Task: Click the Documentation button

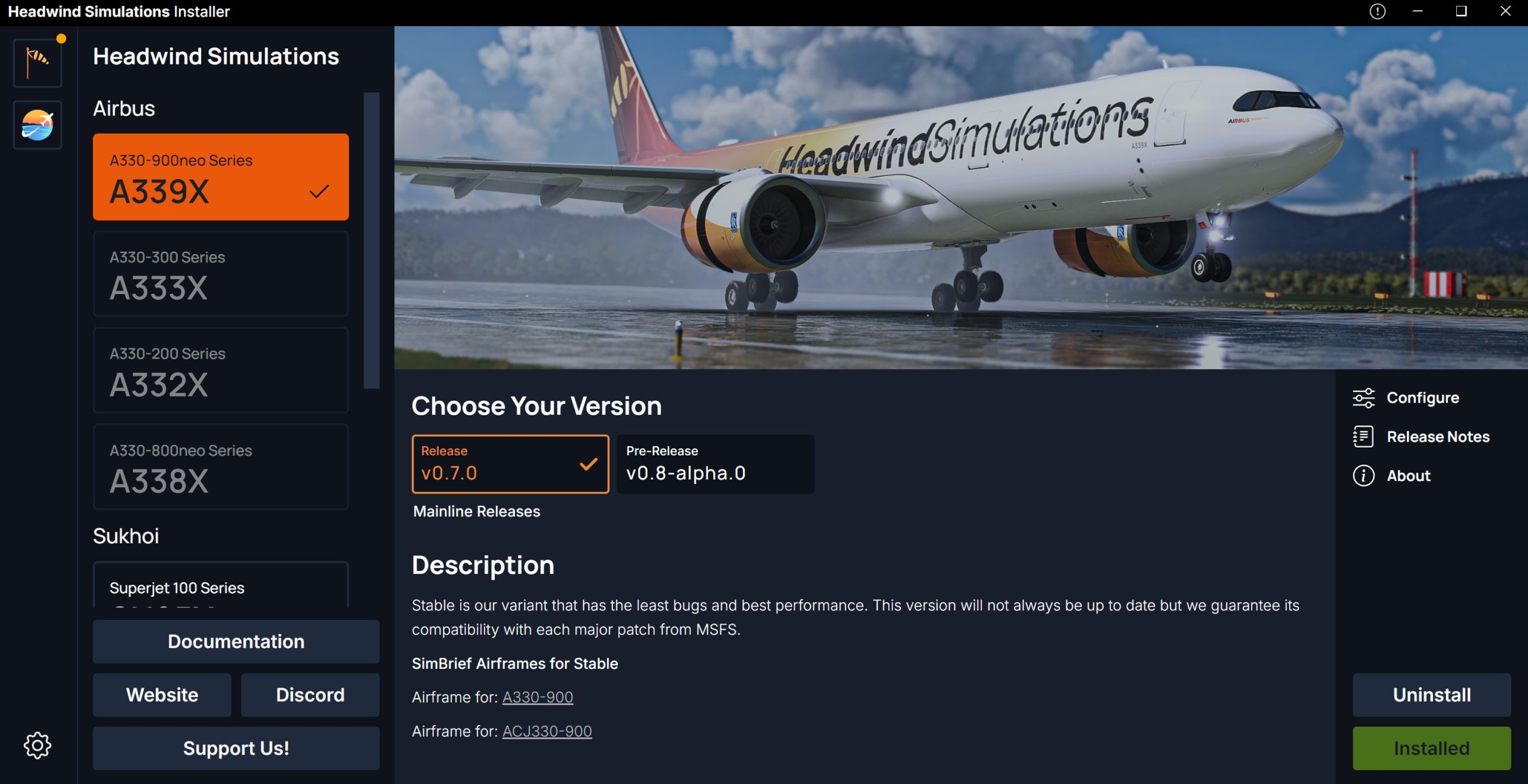Action: [236, 641]
